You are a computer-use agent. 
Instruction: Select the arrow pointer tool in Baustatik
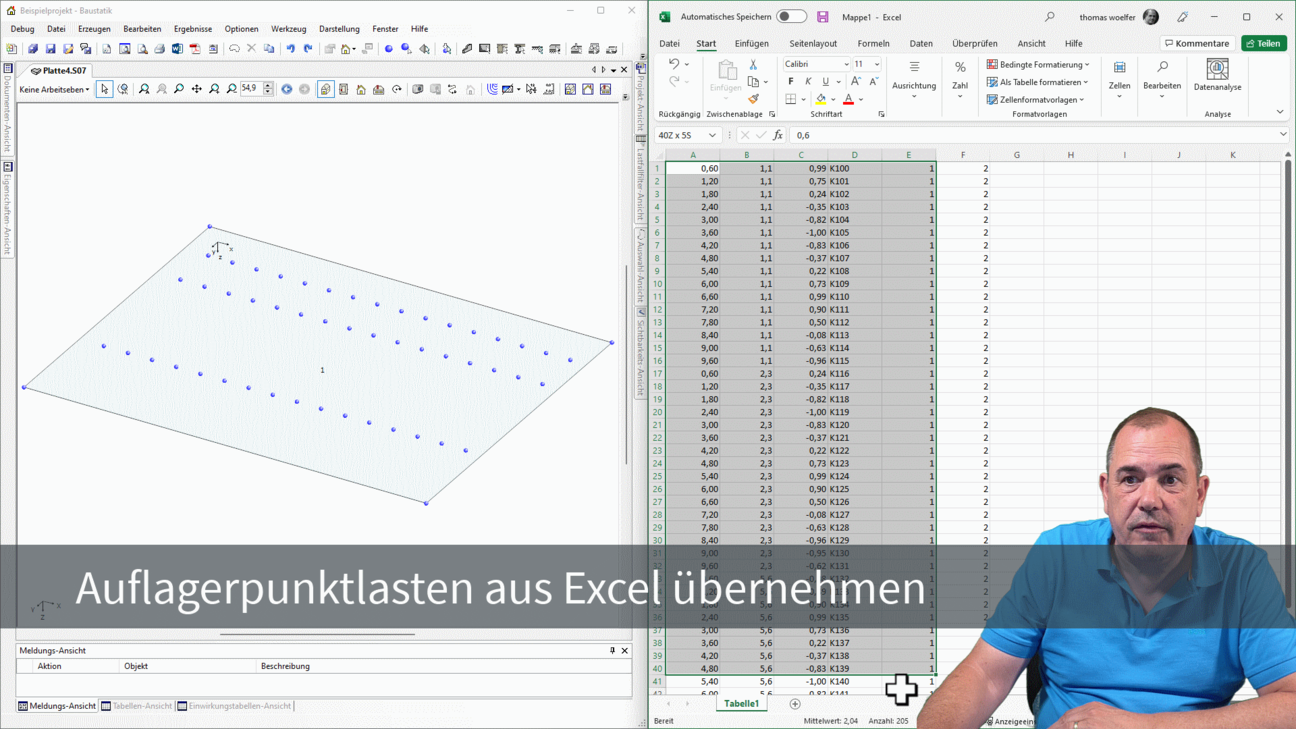click(105, 89)
